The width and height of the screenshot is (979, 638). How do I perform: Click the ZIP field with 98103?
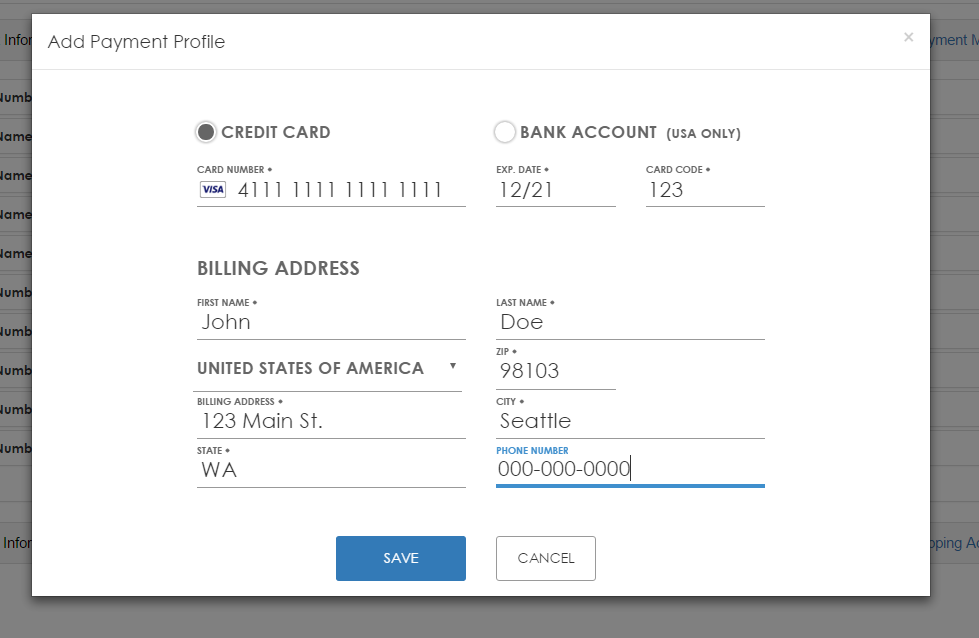(x=555, y=371)
